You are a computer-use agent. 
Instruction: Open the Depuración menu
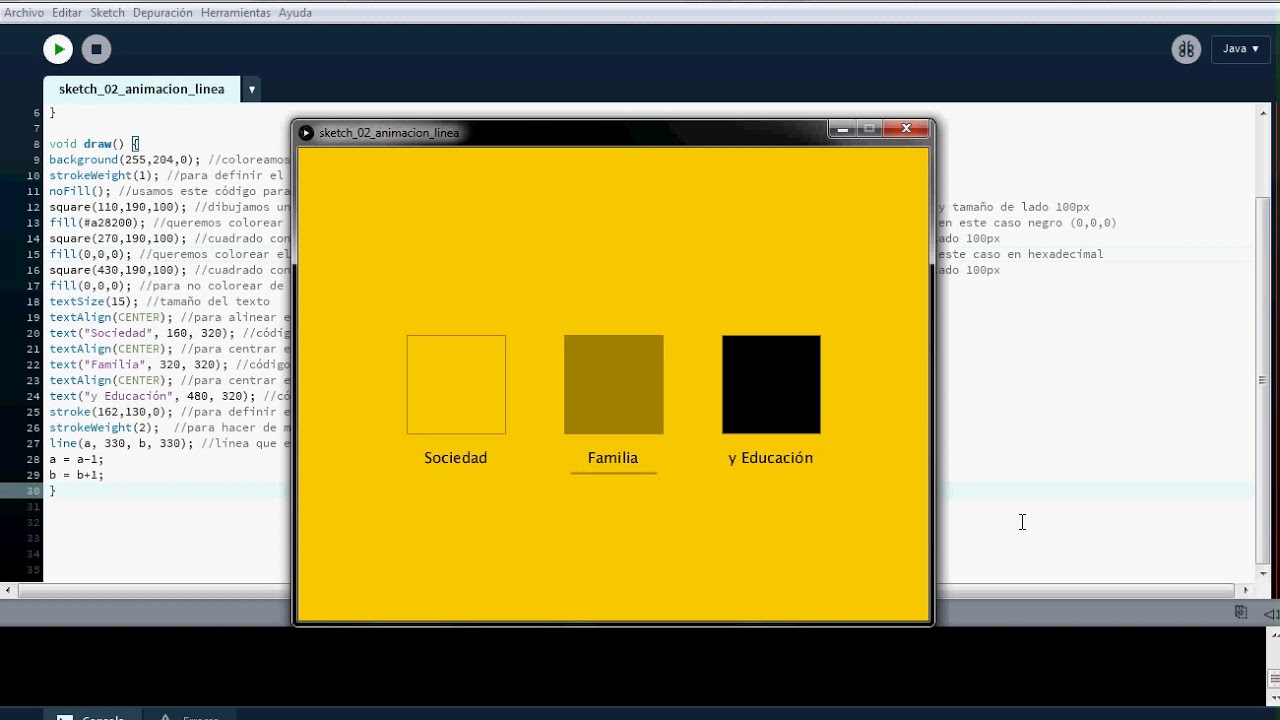[x=162, y=13]
